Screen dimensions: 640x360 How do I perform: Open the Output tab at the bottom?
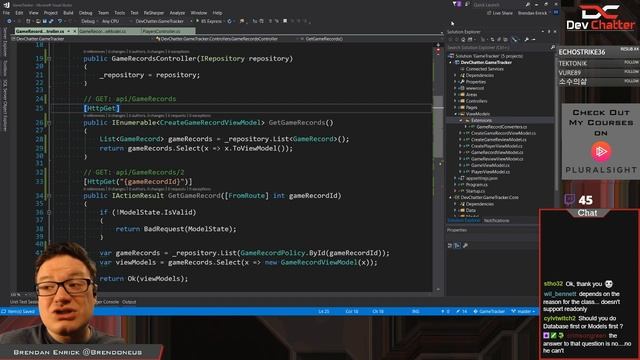pyautogui.click(x=129, y=302)
